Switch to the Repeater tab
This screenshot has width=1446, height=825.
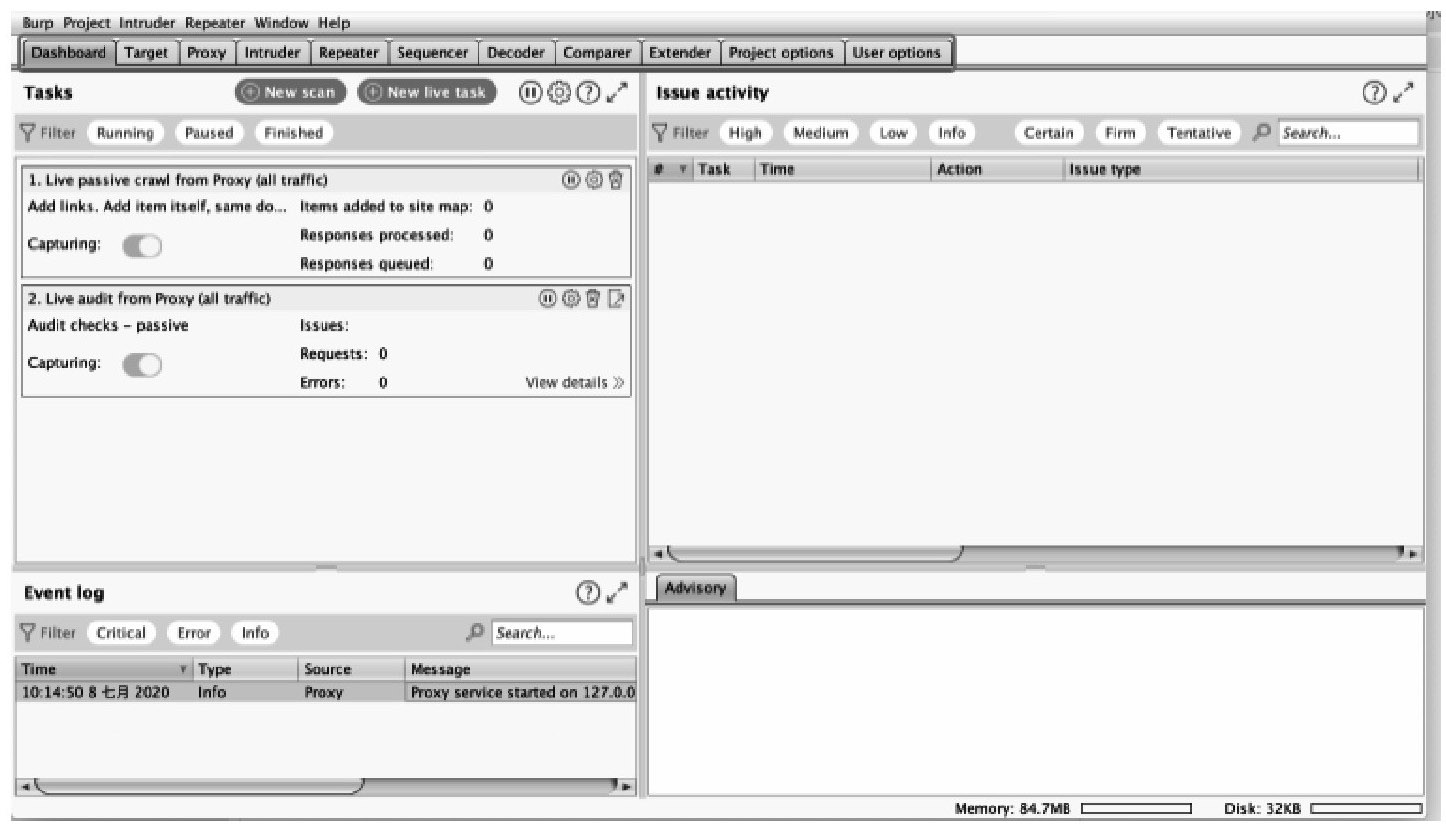click(349, 53)
